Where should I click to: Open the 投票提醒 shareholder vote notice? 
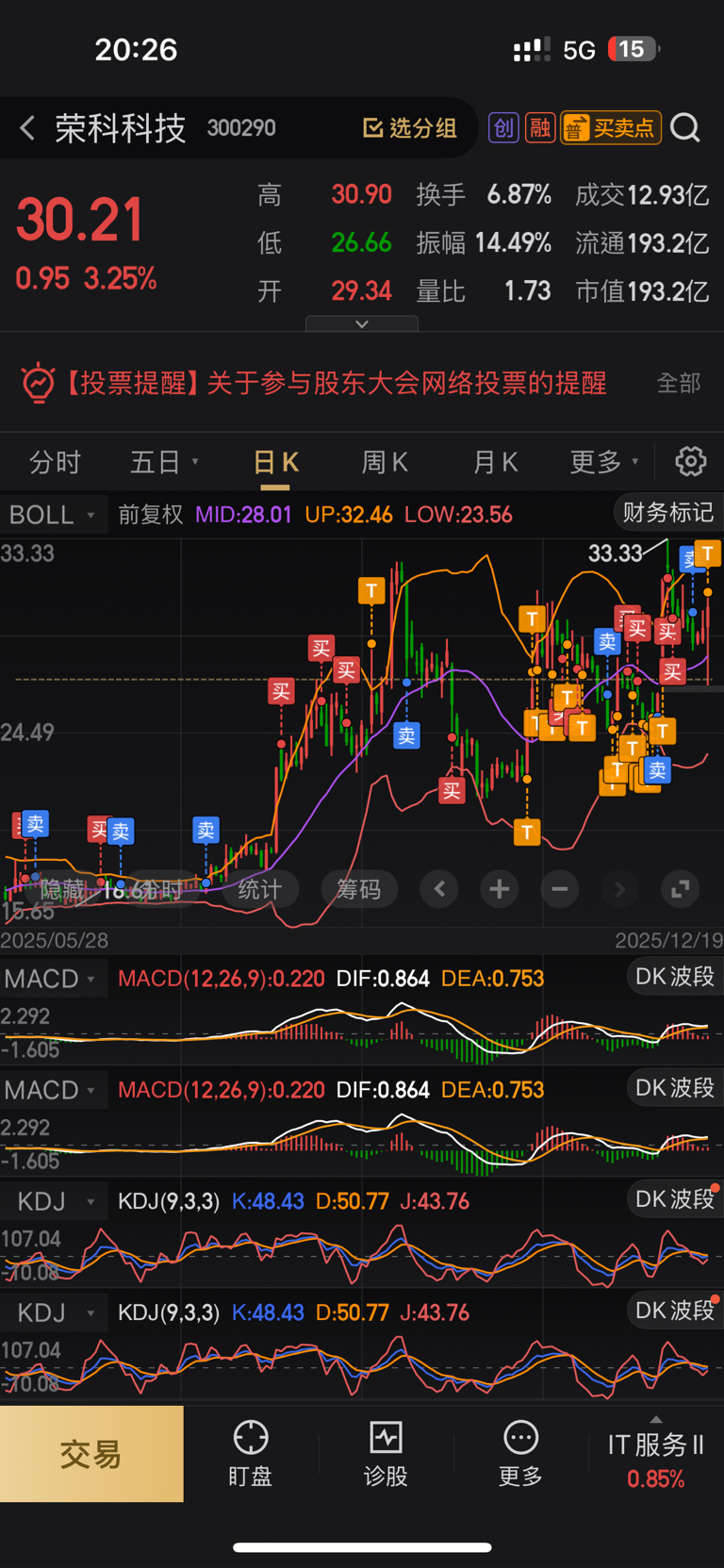pyautogui.click(x=335, y=383)
